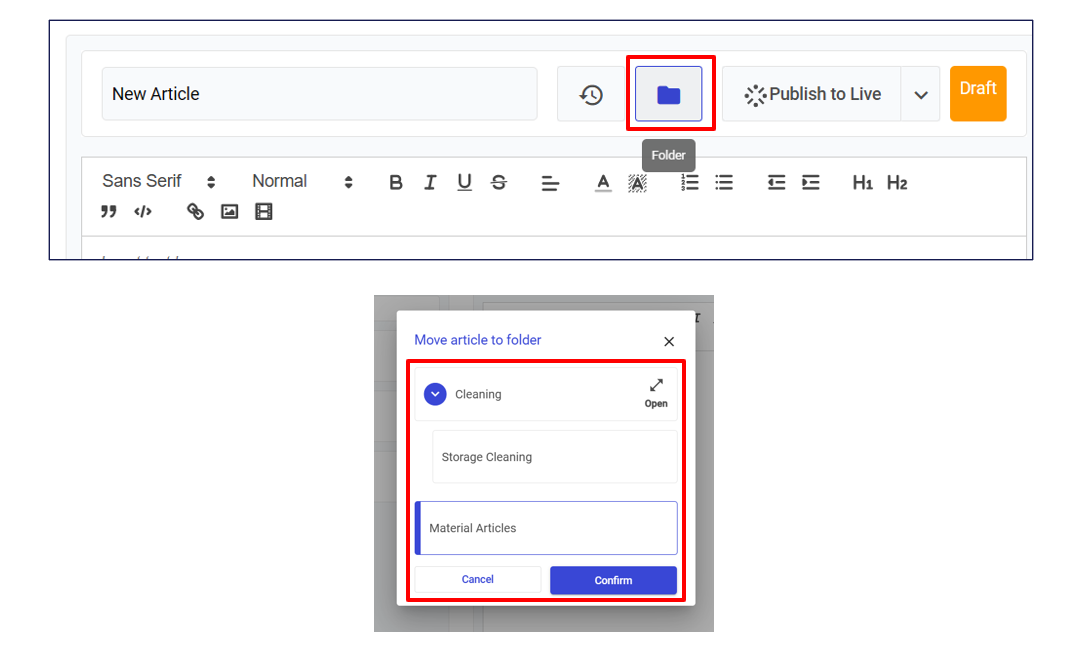This screenshot has height=670, width=1072.
Task: Click the Confirm button
Action: tap(613, 580)
